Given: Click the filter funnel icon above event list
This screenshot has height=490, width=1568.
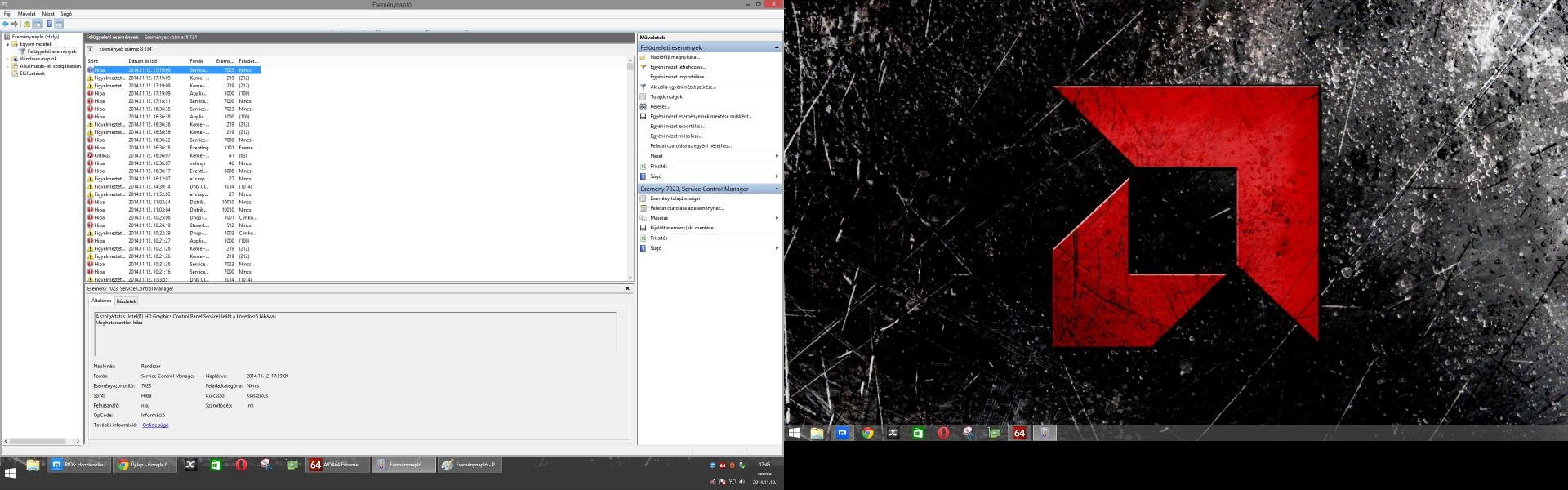Looking at the screenshot, I should click(x=91, y=49).
